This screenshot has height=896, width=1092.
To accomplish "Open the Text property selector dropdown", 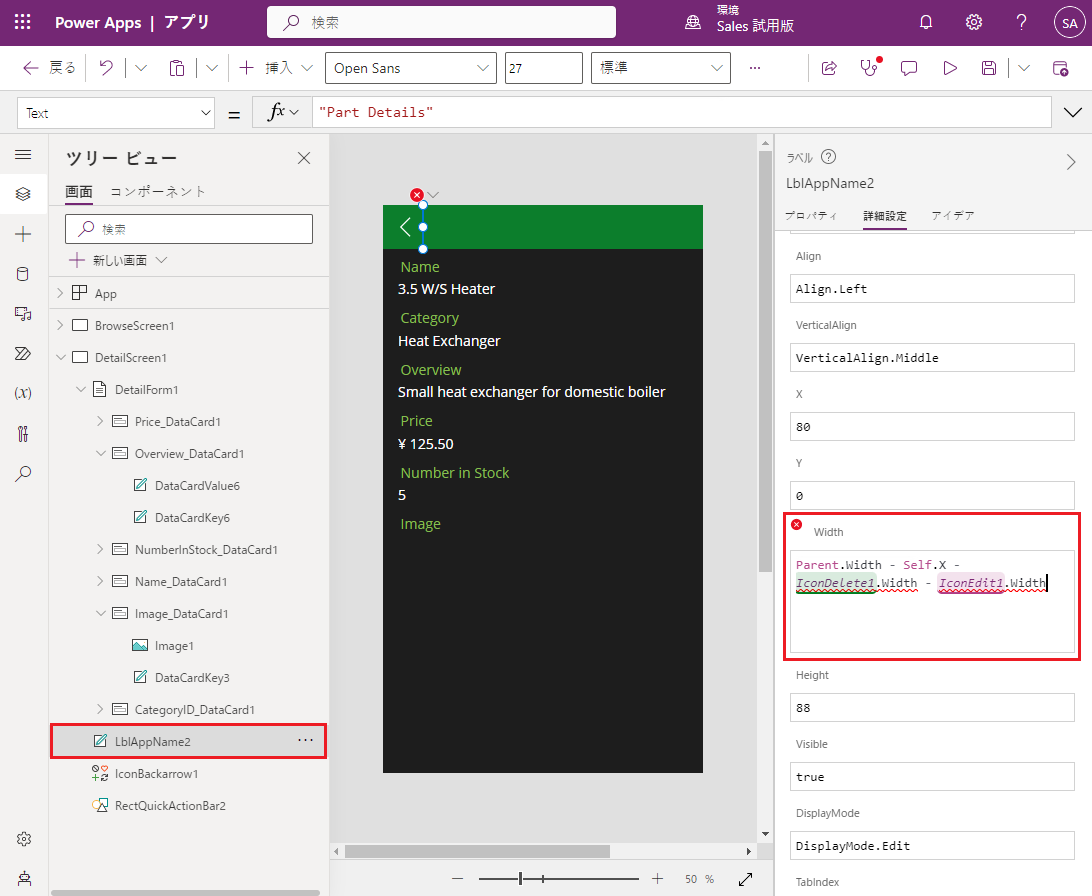I will click(x=116, y=113).
